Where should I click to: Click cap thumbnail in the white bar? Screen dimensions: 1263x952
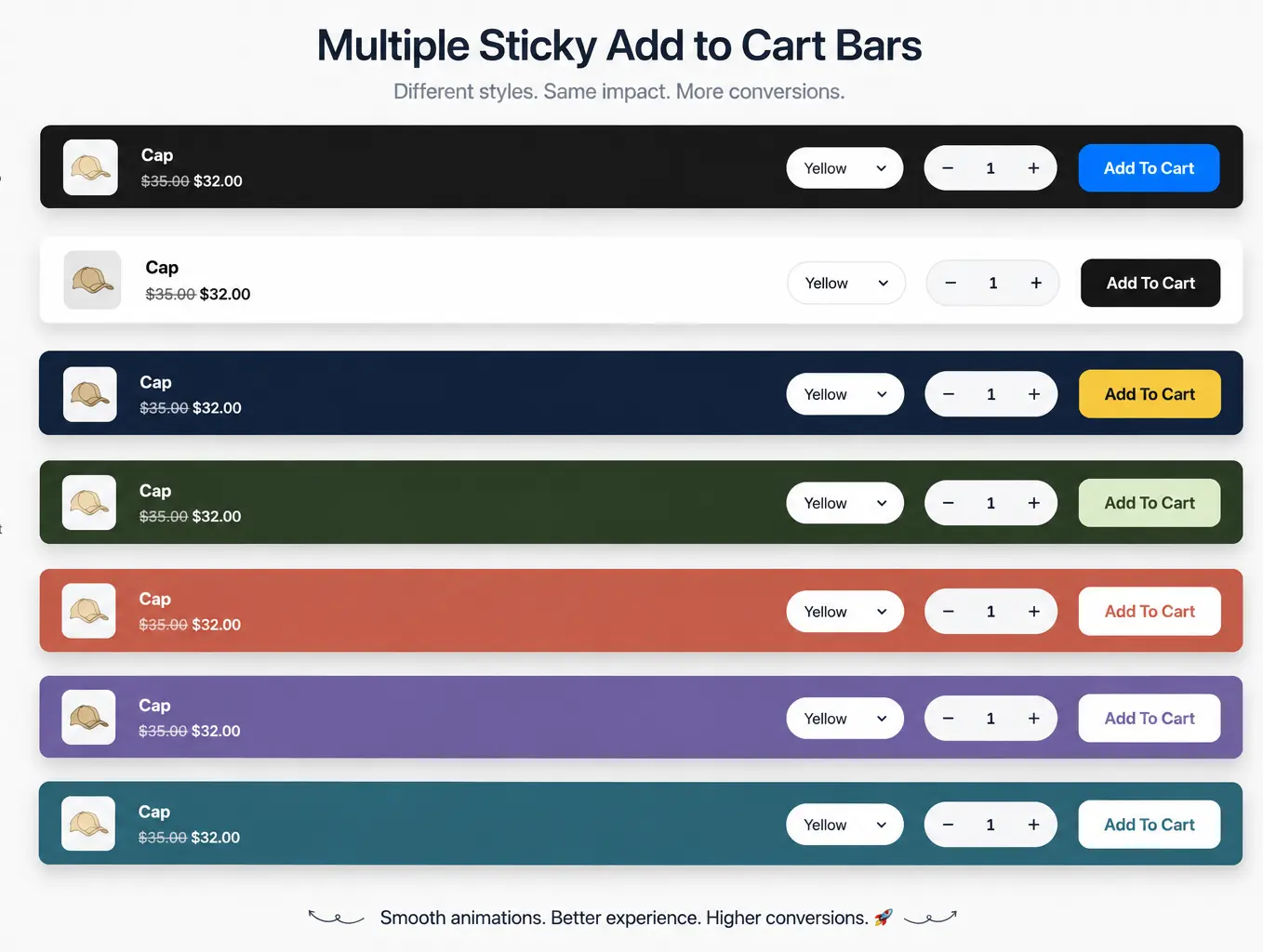click(92, 280)
